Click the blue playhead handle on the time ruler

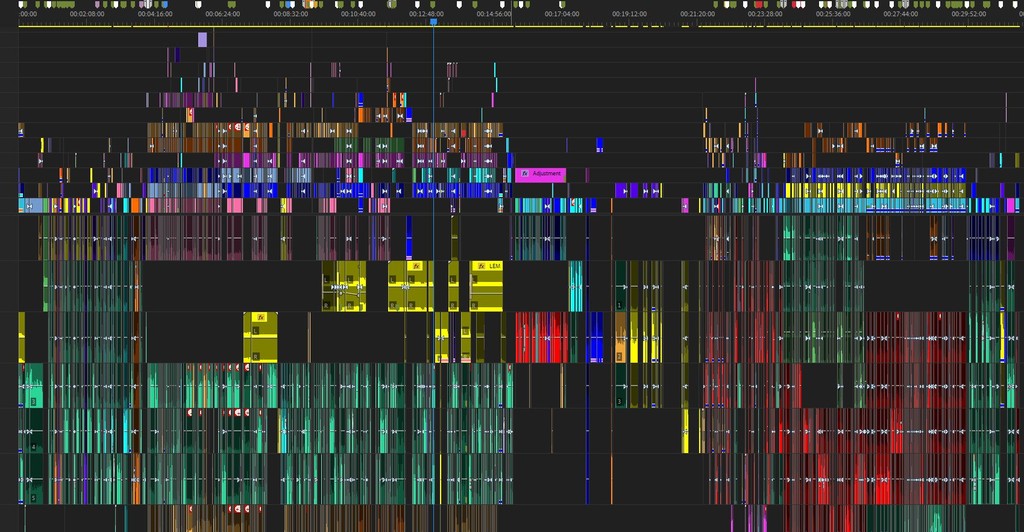[x=433, y=22]
